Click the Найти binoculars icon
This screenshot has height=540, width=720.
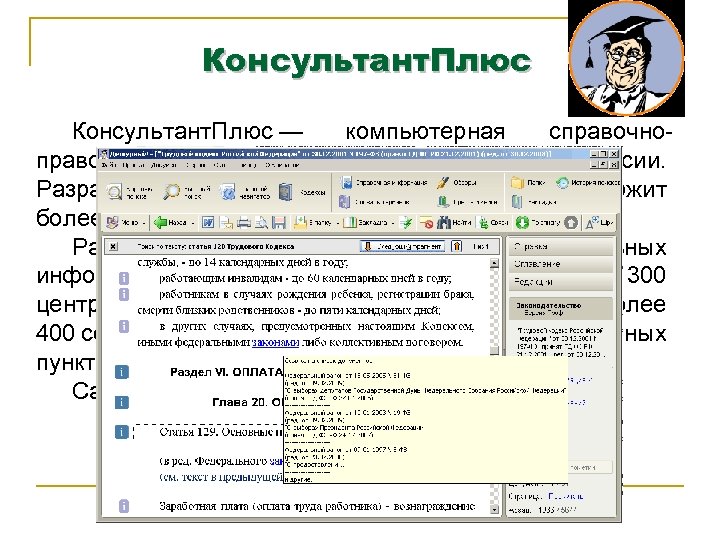point(444,223)
